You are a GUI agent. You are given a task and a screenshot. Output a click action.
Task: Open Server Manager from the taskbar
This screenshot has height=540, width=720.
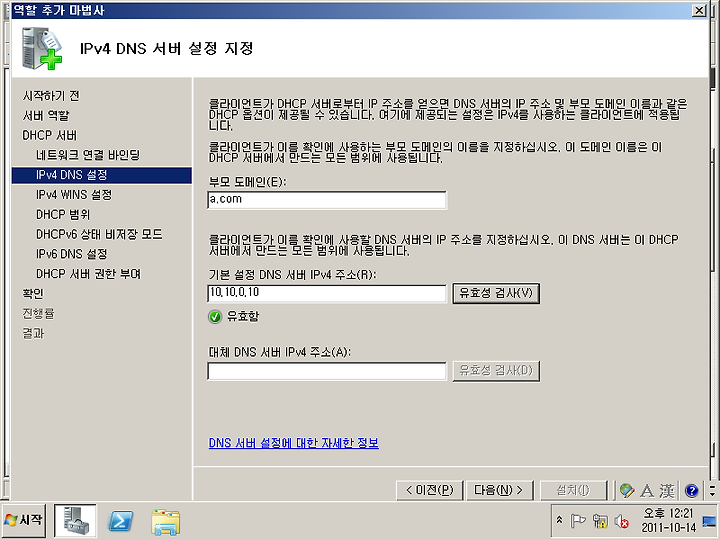pyautogui.click(x=75, y=521)
